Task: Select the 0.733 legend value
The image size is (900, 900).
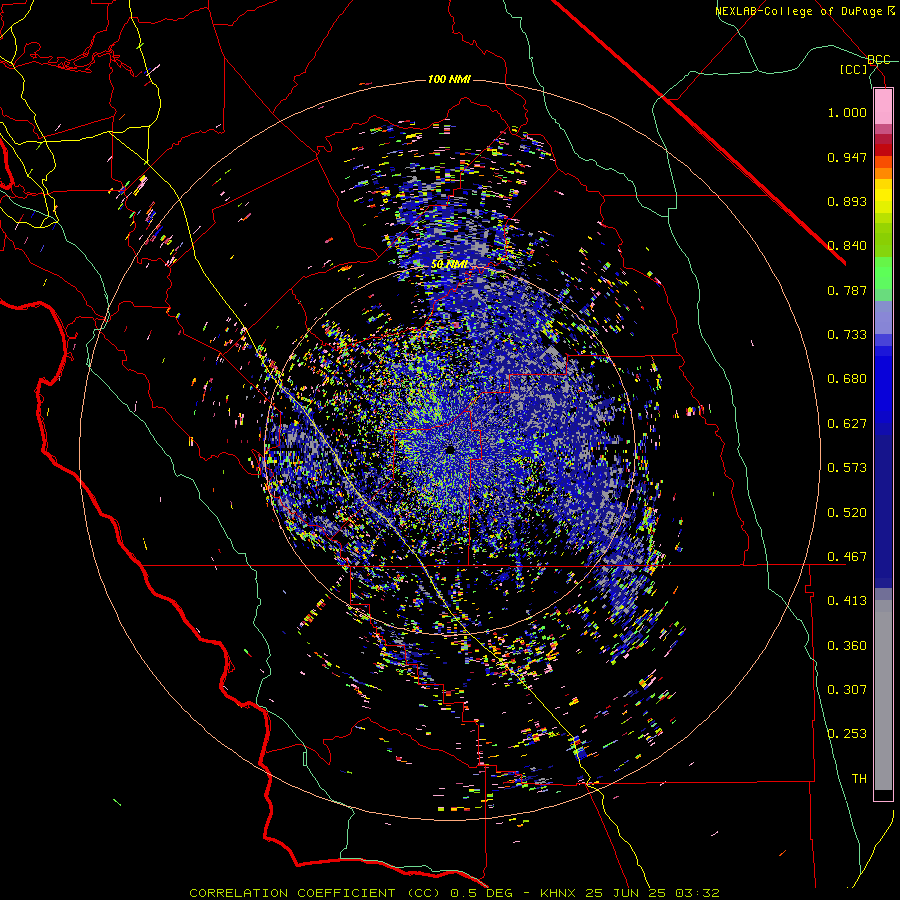Action: 847,335
